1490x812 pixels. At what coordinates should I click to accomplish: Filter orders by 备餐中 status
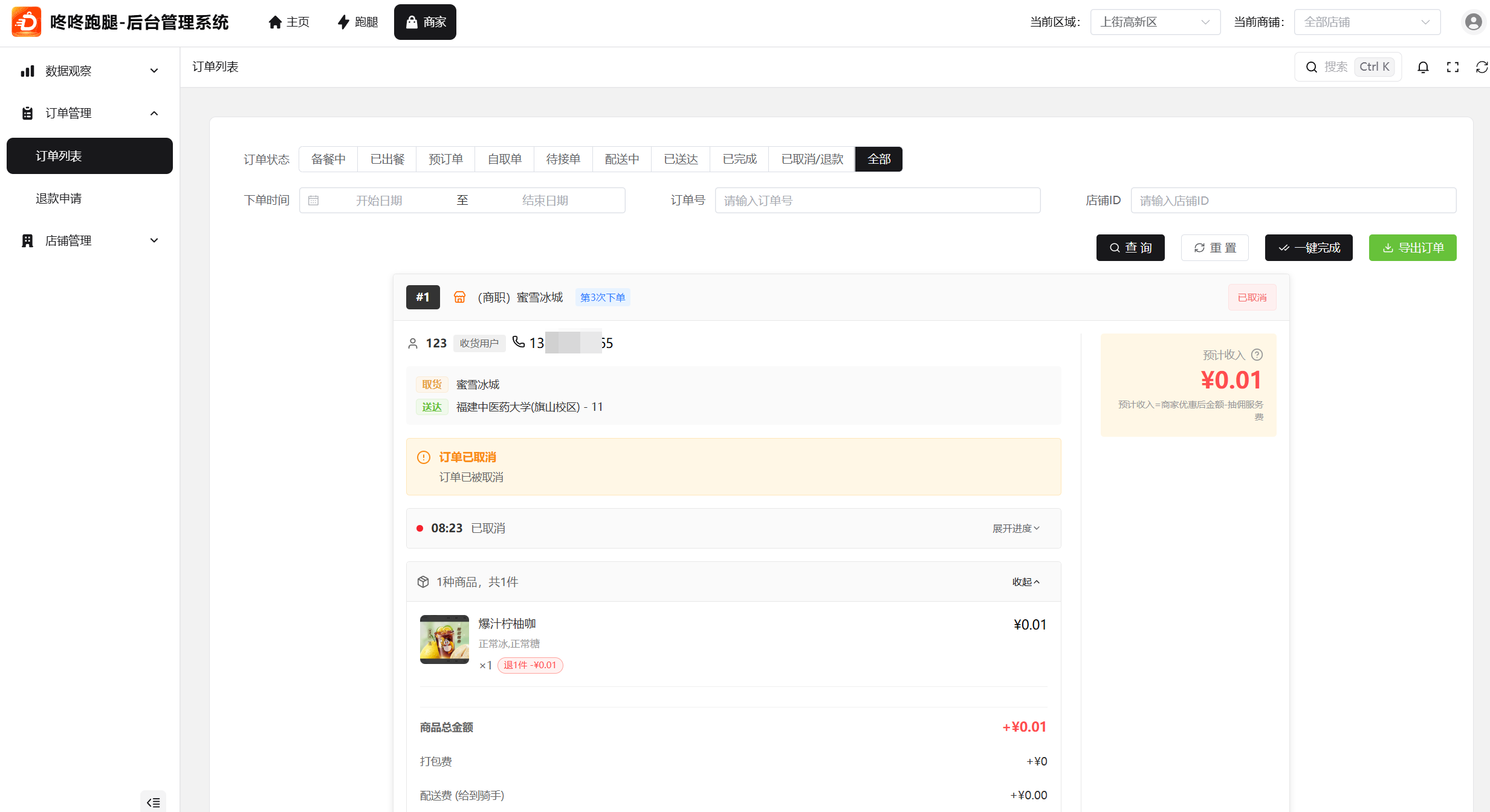(x=328, y=159)
